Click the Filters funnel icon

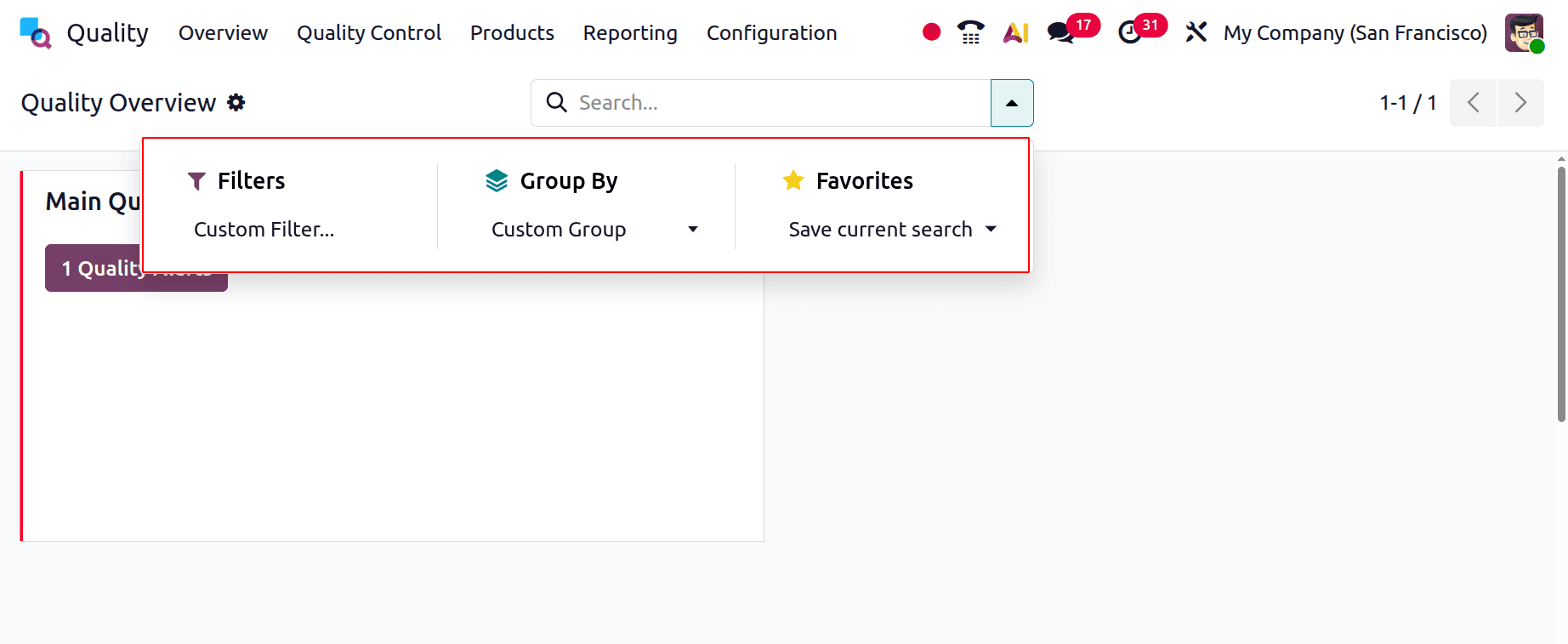coord(196,180)
